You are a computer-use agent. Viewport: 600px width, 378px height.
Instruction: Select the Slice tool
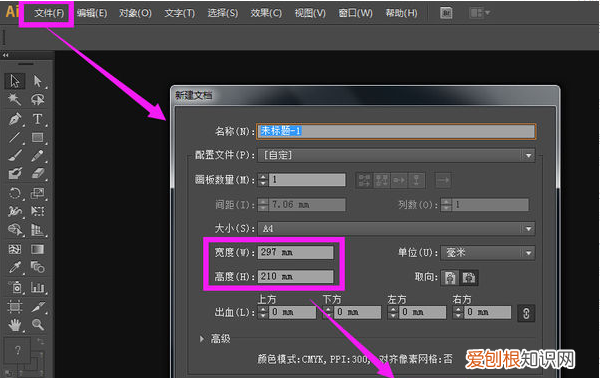coord(37,306)
